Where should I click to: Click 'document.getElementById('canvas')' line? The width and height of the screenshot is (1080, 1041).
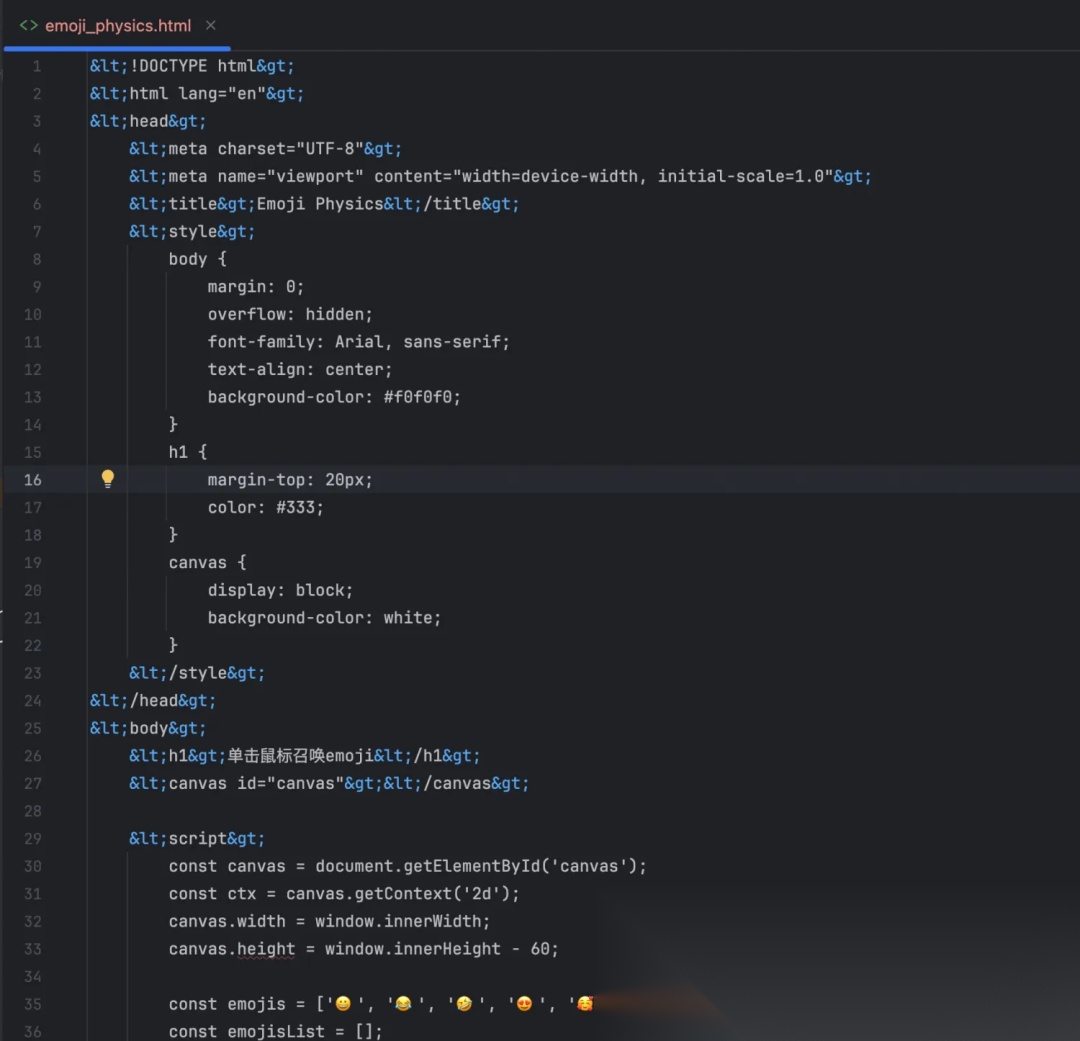point(408,866)
